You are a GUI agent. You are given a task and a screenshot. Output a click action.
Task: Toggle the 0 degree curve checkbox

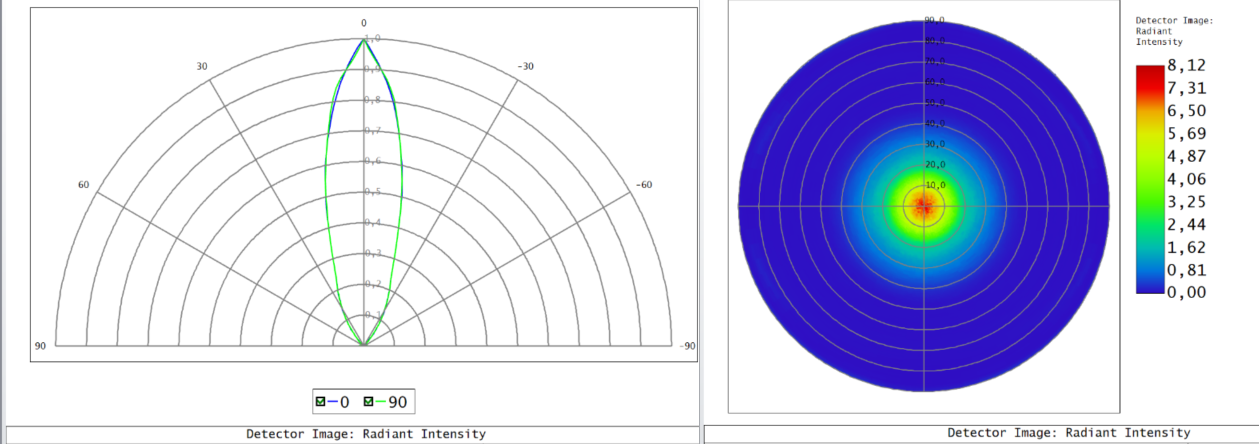pos(320,402)
